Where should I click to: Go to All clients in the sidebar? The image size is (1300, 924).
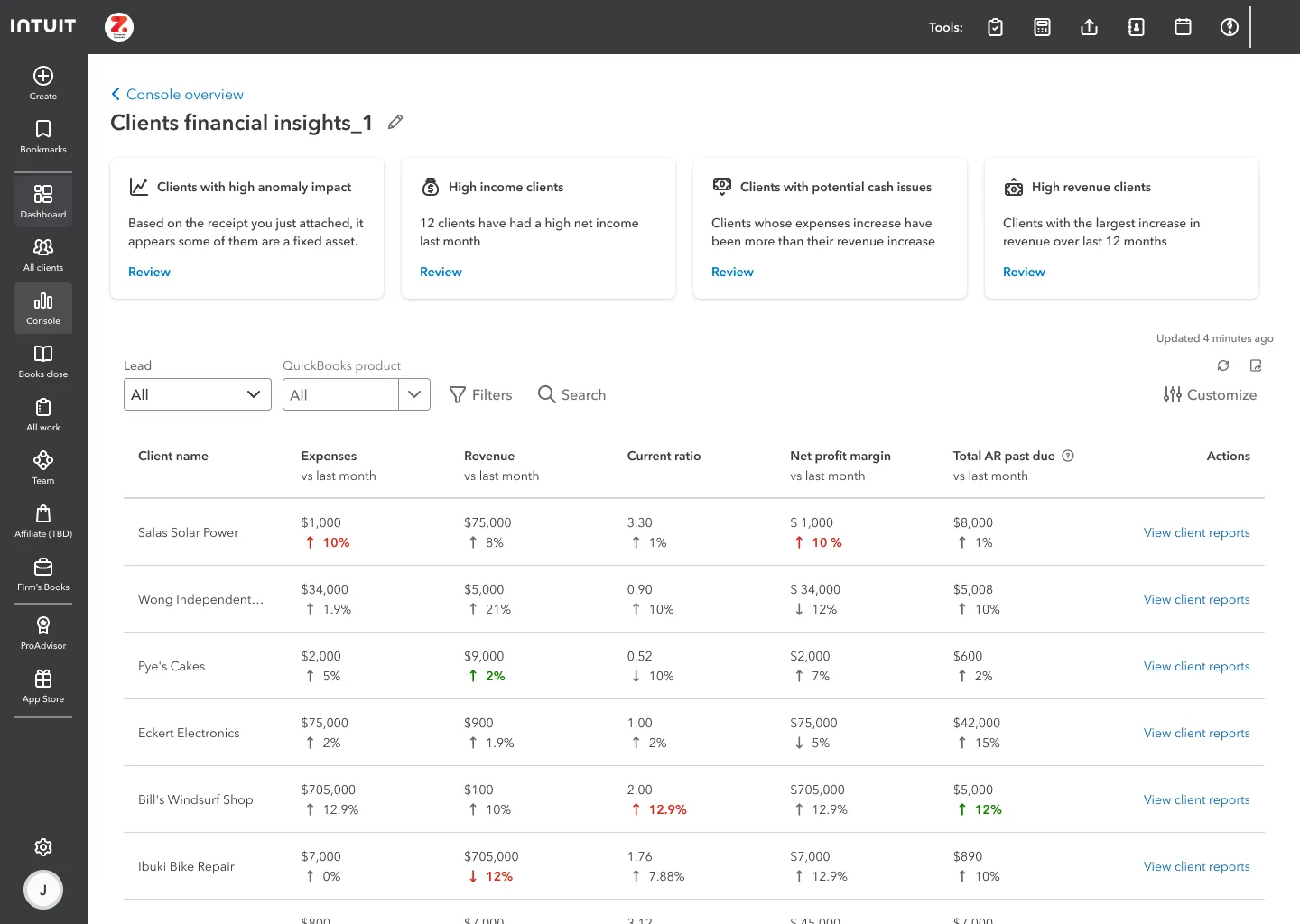(x=43, y=254)
